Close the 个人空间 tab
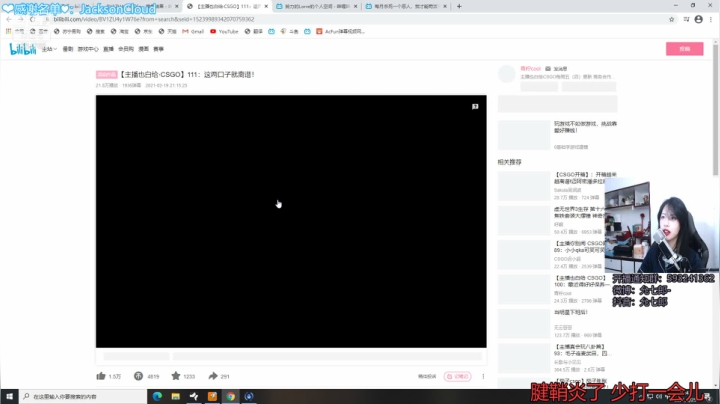This screenshot has width=720, height=404. click(355, 6)
